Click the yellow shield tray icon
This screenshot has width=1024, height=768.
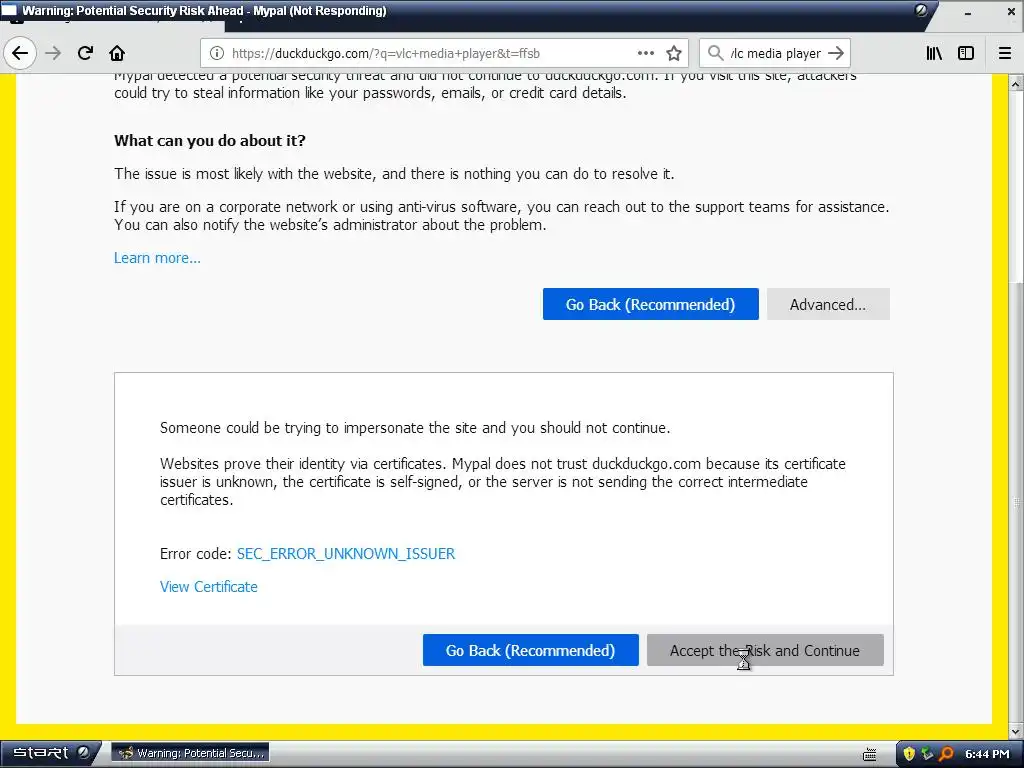tap(908, 754)
